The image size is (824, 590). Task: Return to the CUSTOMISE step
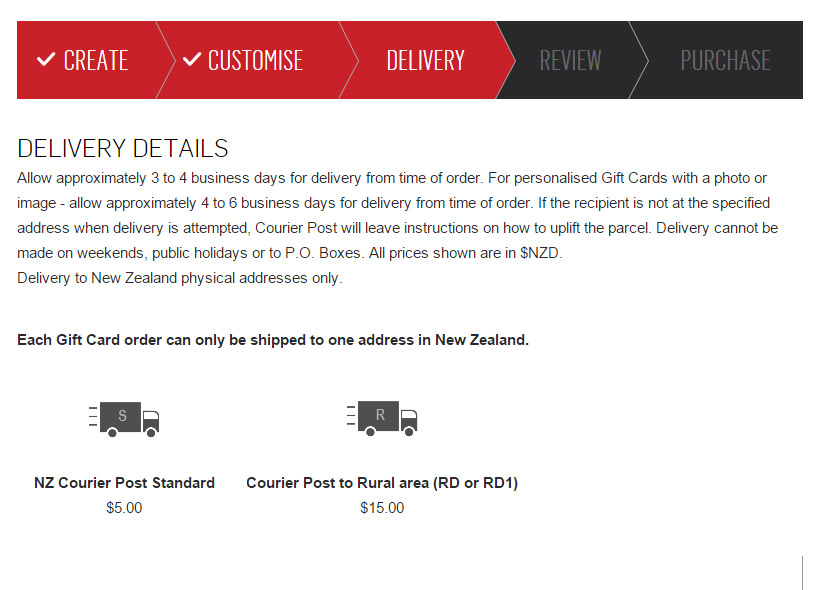[x=255, y=60]
